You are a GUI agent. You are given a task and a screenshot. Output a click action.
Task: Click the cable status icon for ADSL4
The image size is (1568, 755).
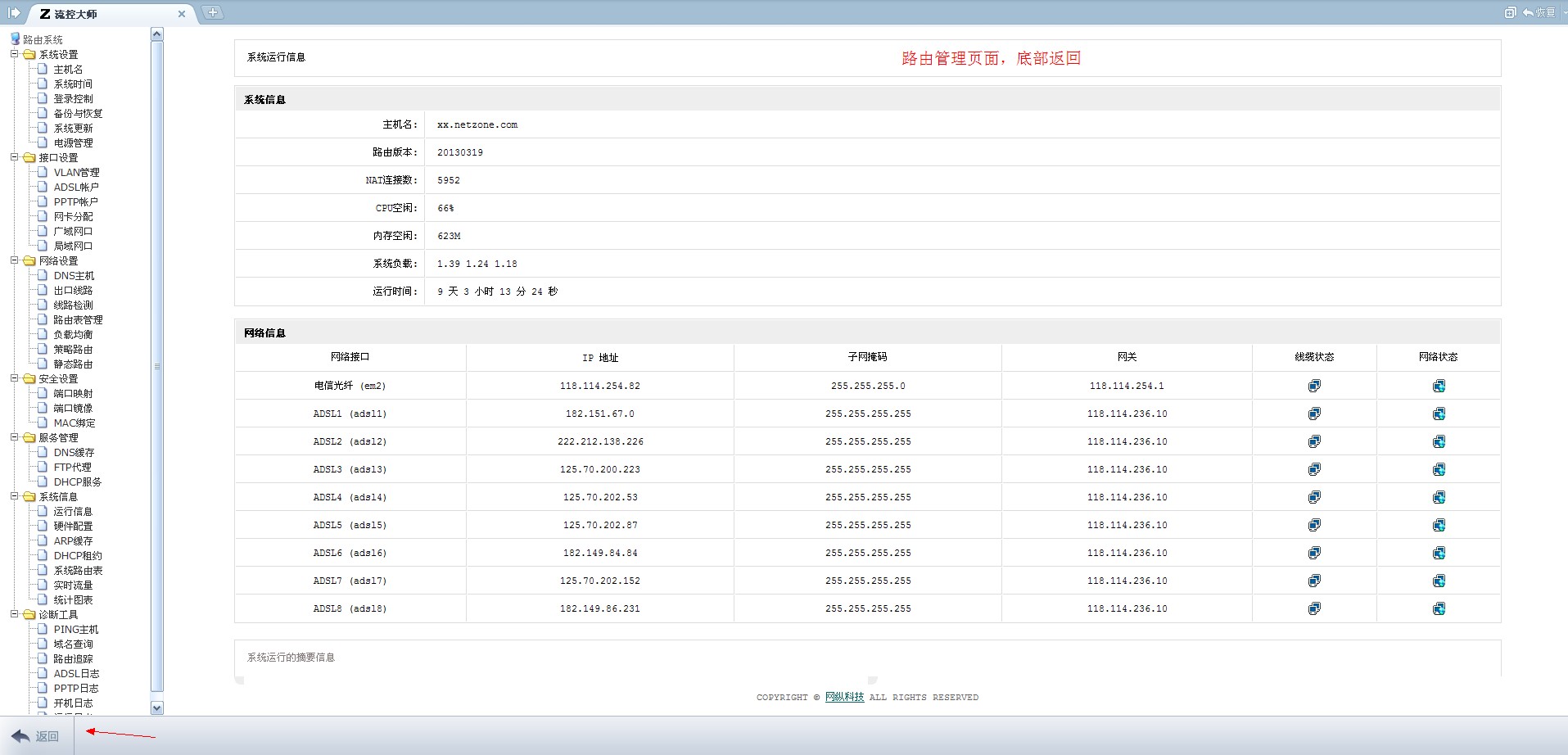pyautogui.click(x=1314, y=497)
